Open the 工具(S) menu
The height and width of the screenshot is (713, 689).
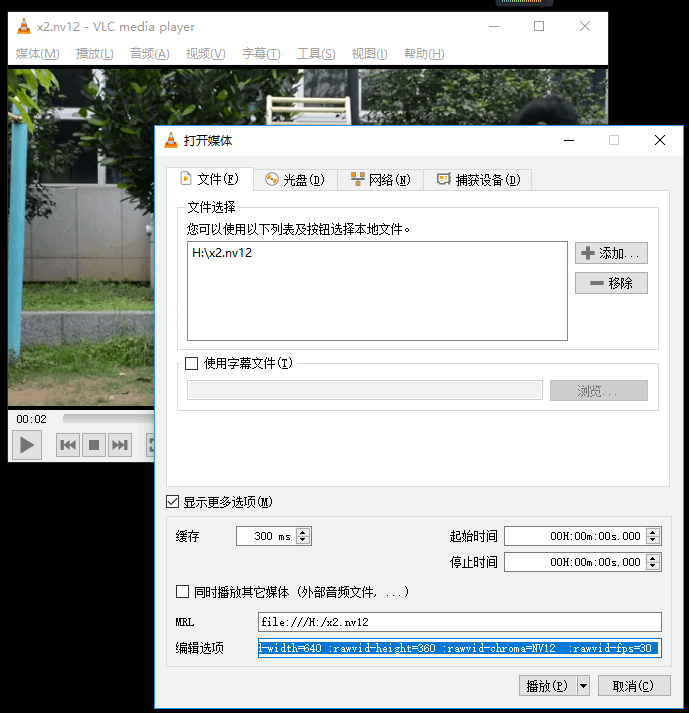point(316,54)
